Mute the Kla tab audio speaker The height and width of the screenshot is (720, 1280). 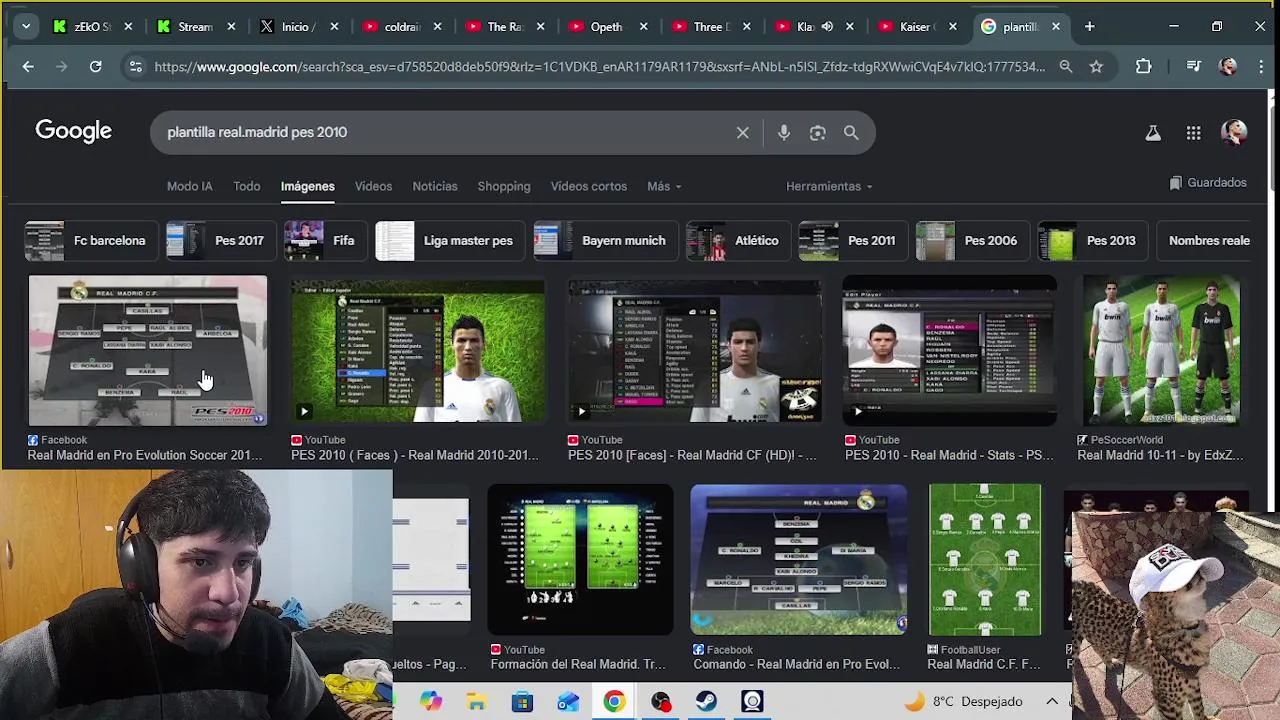[827, 26]
